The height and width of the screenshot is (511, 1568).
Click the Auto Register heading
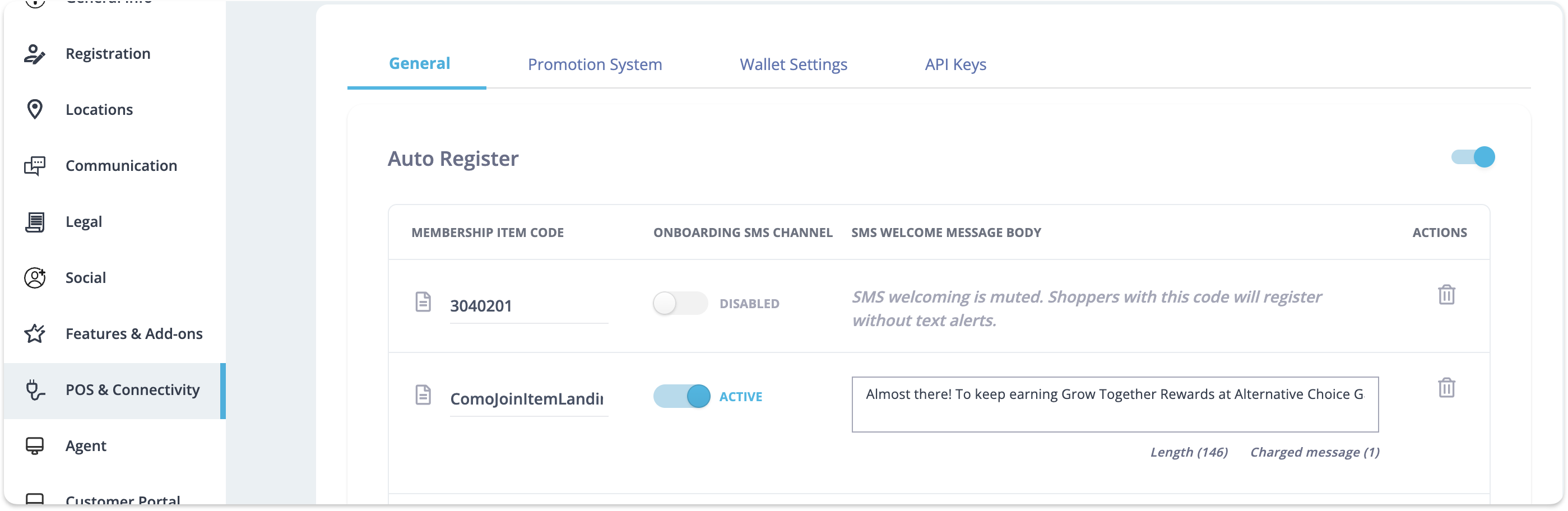[453, 159]
